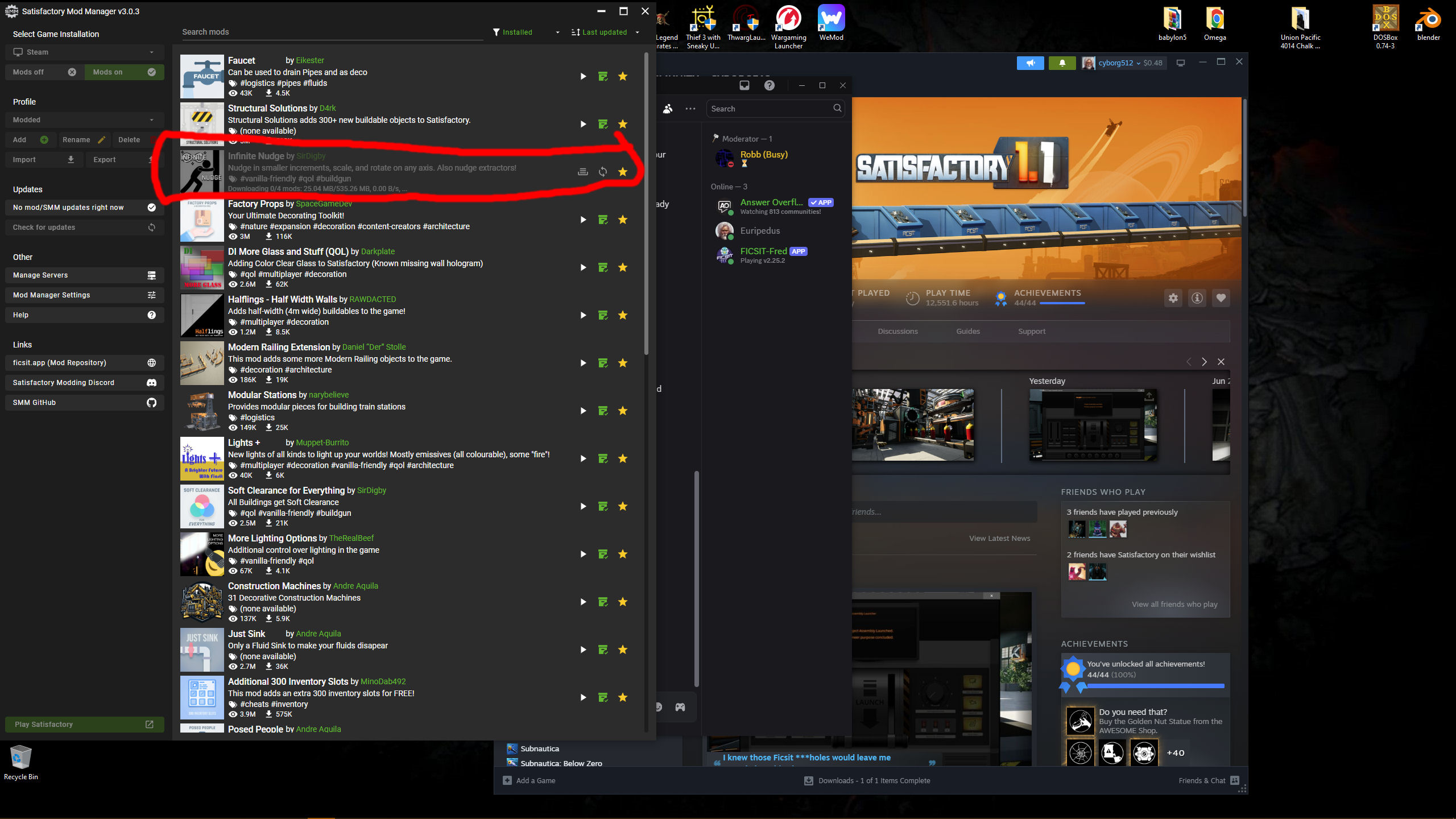This screenshot has height=819, width=1456.
Task: Open Manage Servers
Action: (85, 275)
